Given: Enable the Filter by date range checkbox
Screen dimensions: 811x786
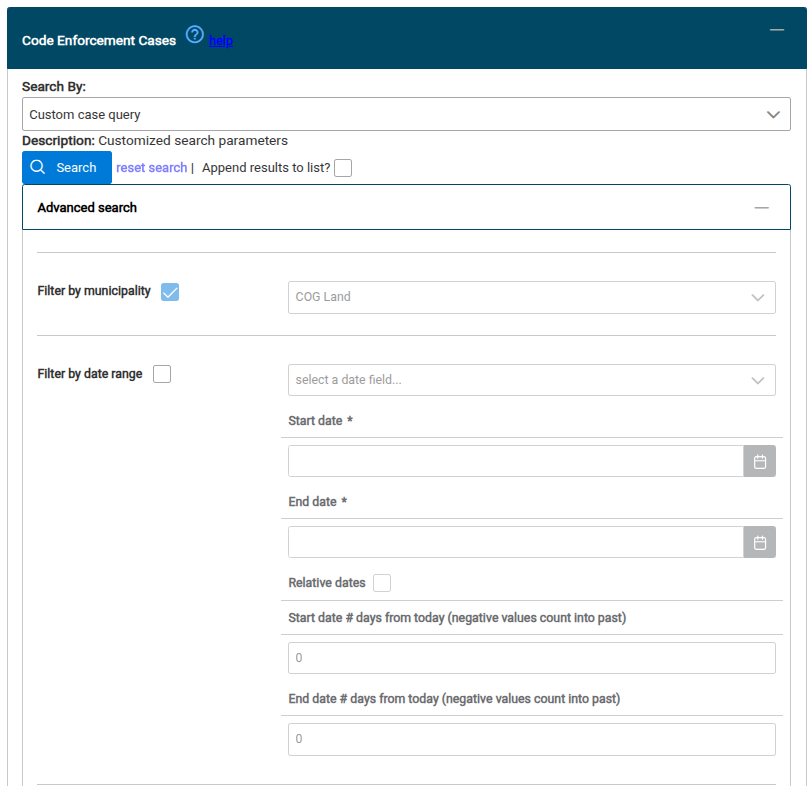Looking at the screenshot, I should pos(162,374).
